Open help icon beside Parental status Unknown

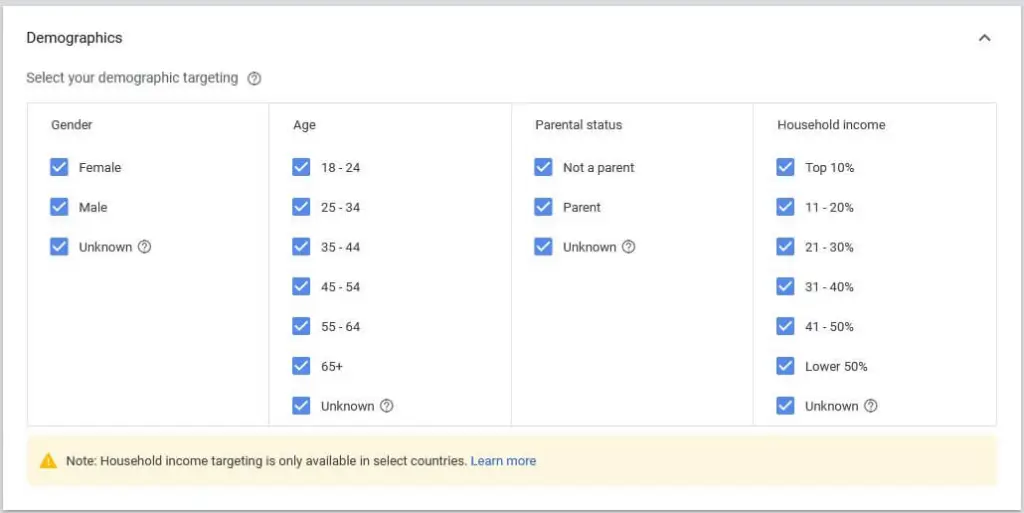[x=628, y=247]
